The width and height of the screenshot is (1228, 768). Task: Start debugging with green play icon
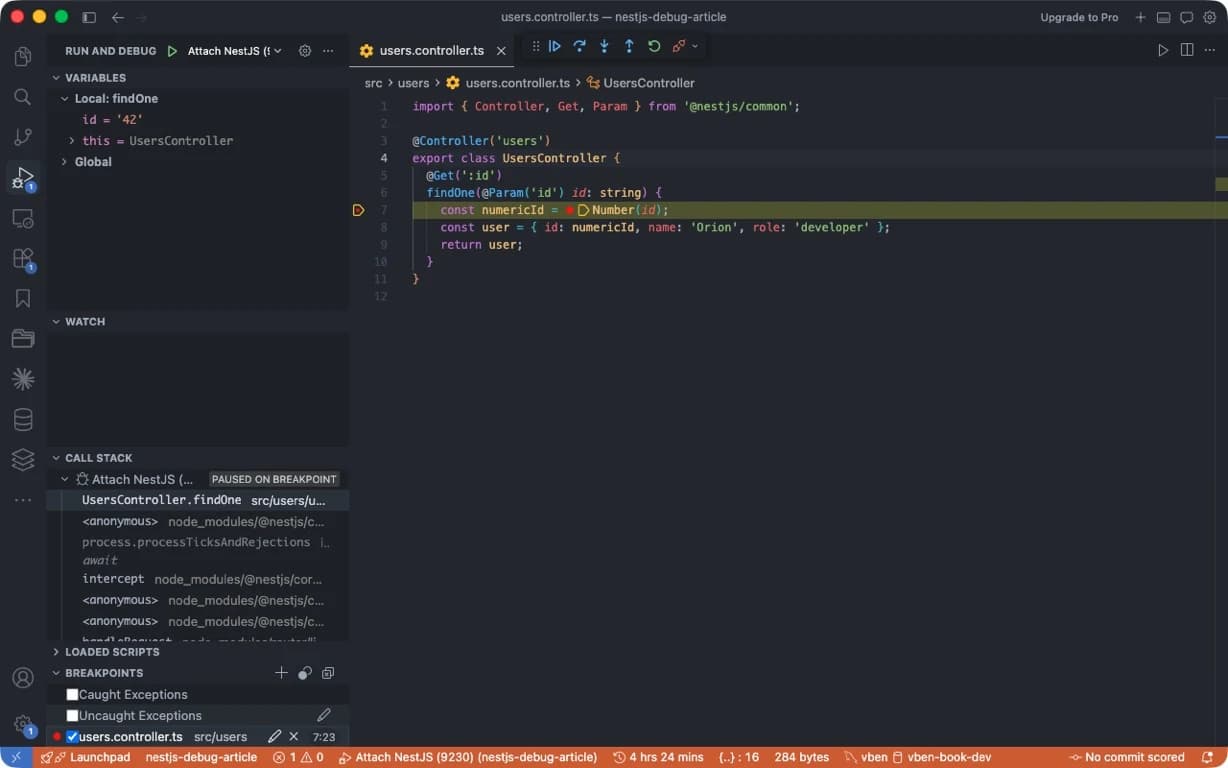pyautogui.click(x=172, y=51)
